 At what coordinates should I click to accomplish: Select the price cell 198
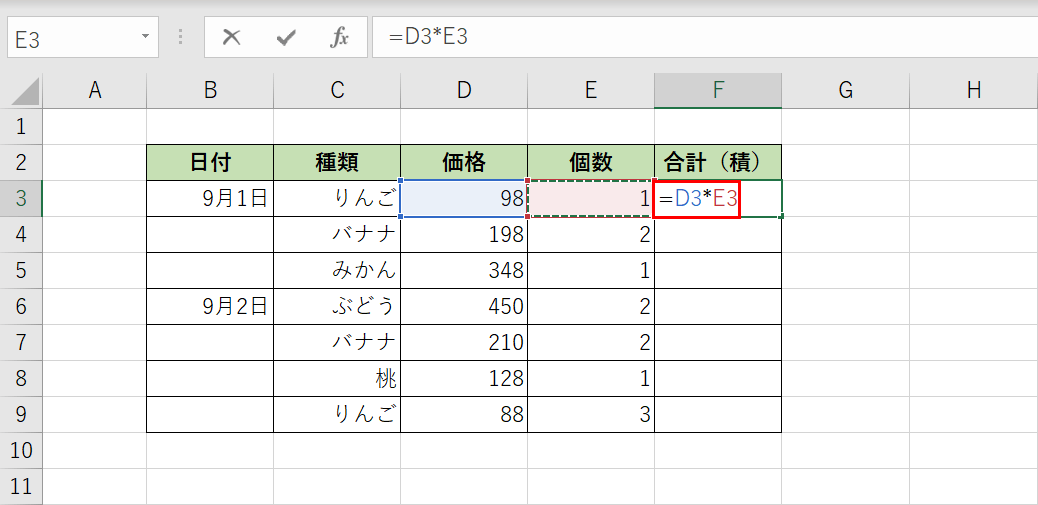[464, 234]
